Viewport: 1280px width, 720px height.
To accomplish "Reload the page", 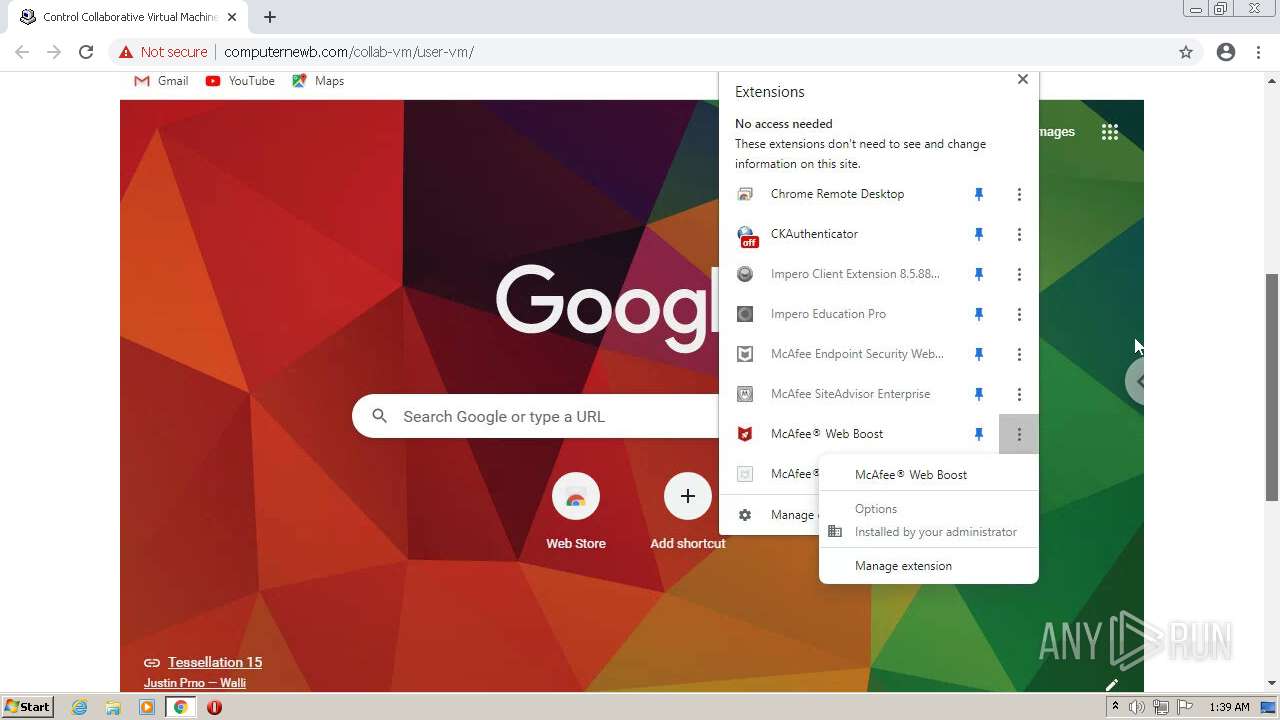I will tap(86, 52).
